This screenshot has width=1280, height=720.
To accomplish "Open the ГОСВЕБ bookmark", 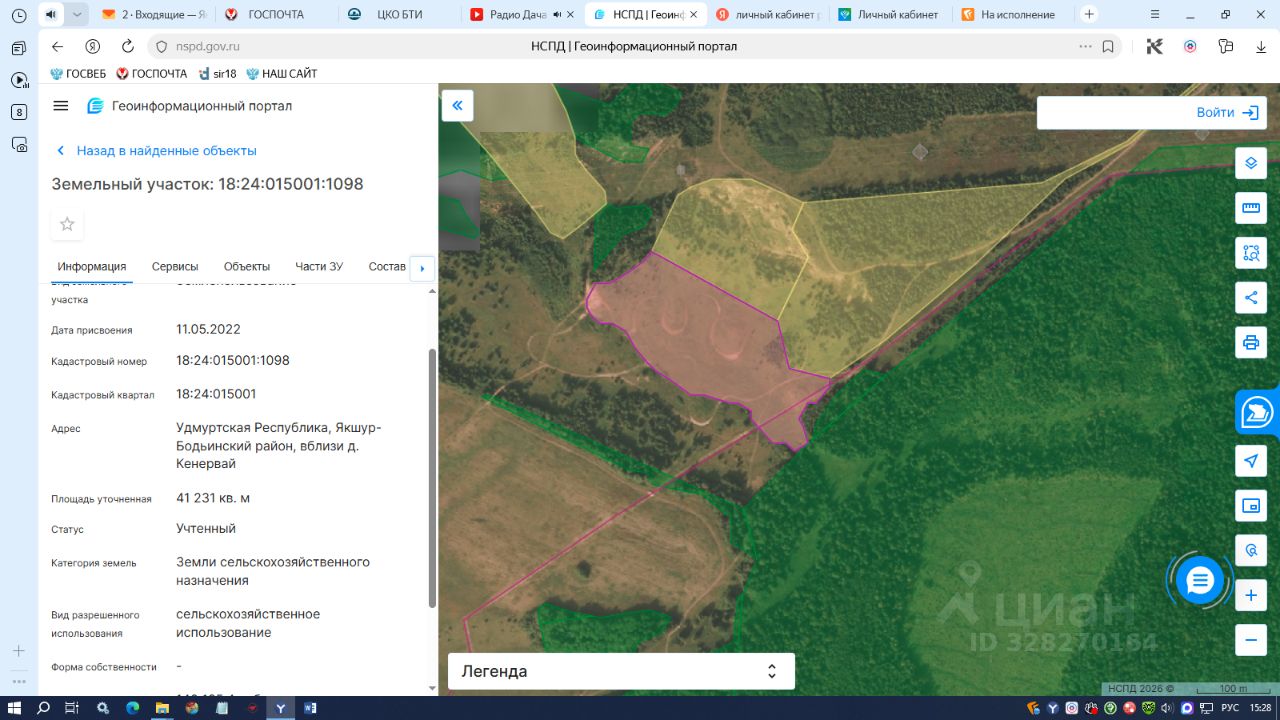I will [78, 73].
